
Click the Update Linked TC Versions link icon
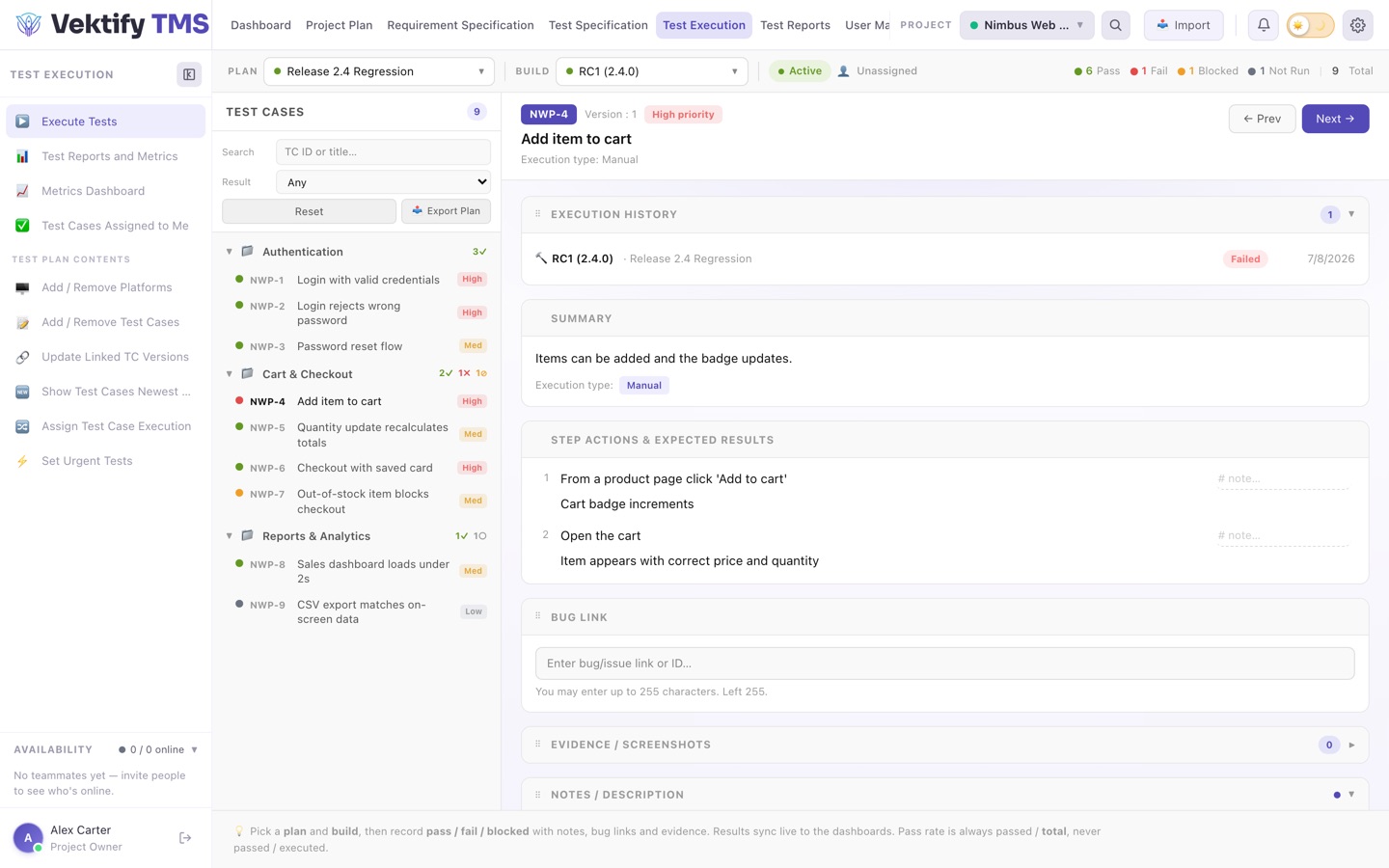[22, 357]
